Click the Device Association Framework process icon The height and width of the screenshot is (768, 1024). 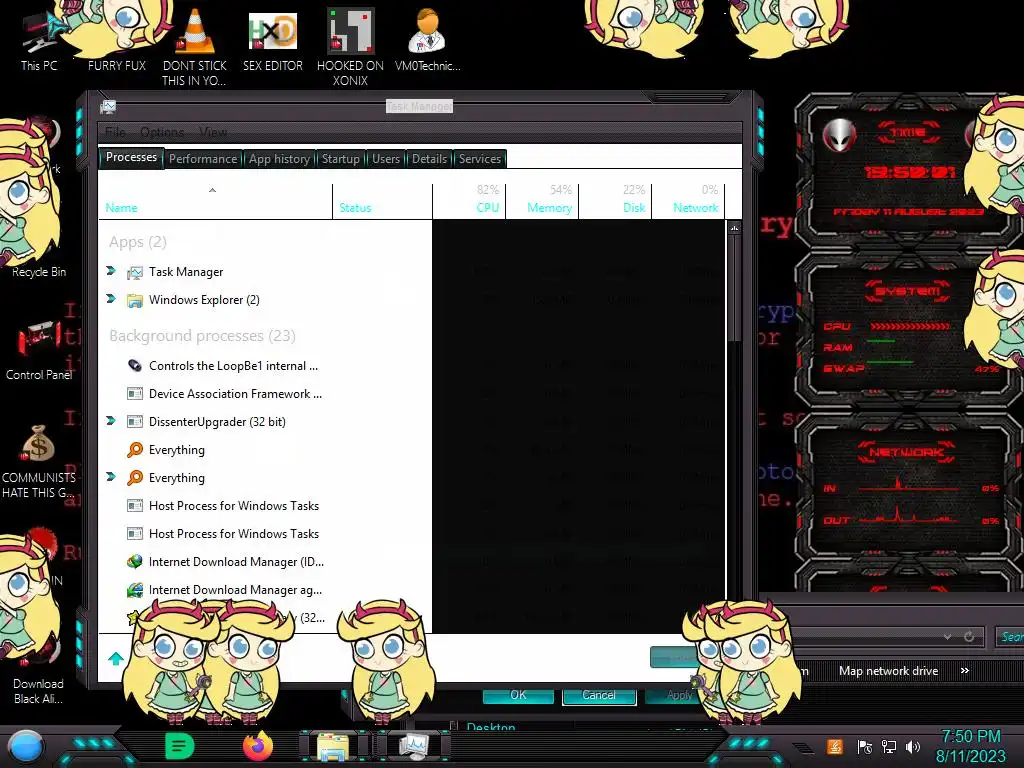135,394
